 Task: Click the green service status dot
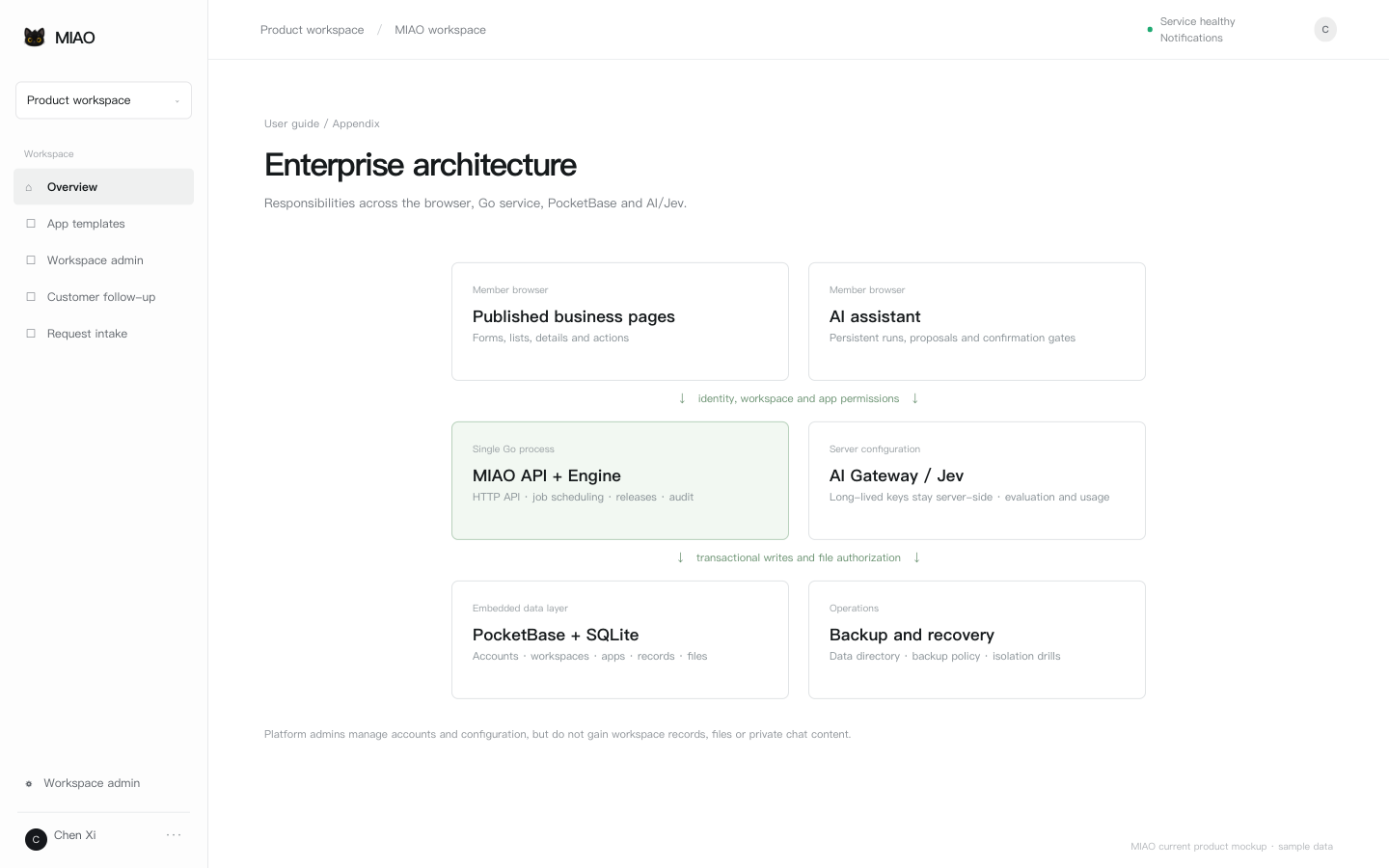pyautogui.click(x=1150, y=30)
